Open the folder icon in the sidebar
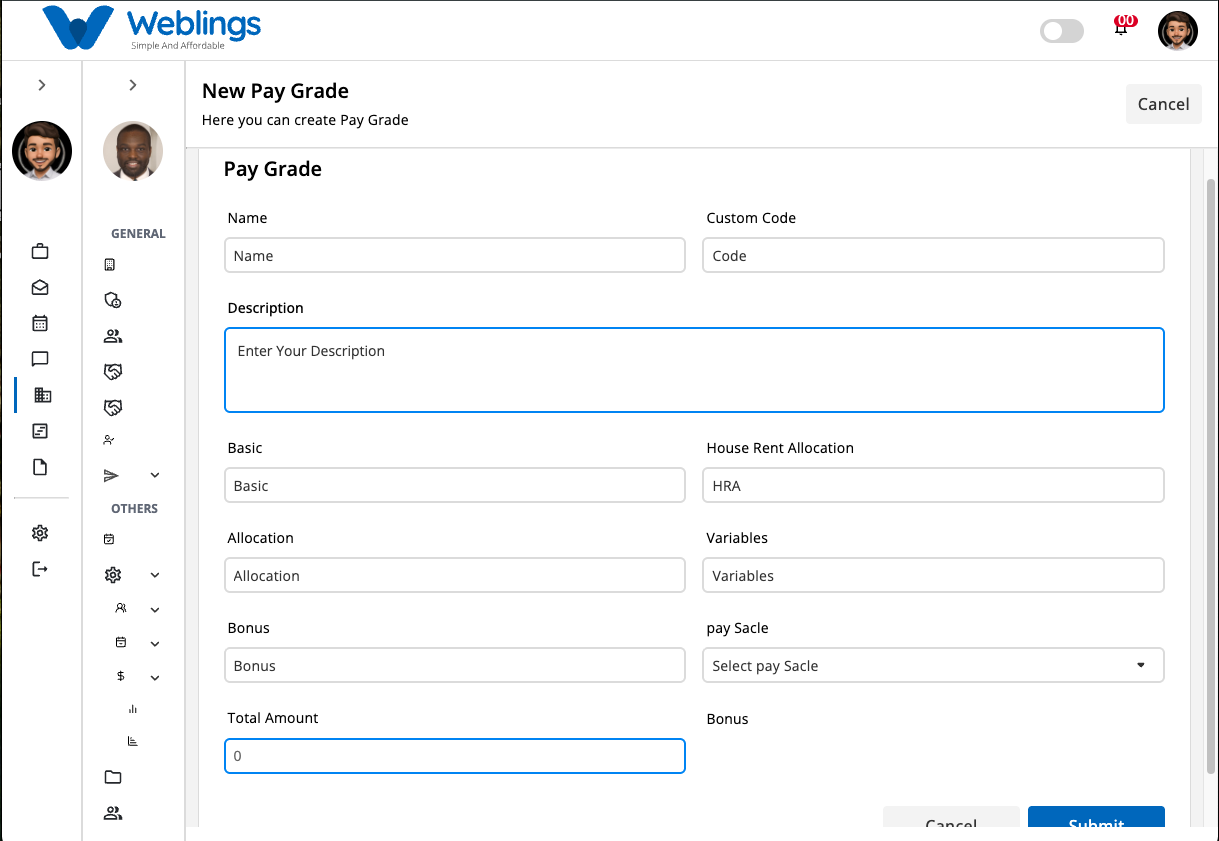 coord(113,777)
